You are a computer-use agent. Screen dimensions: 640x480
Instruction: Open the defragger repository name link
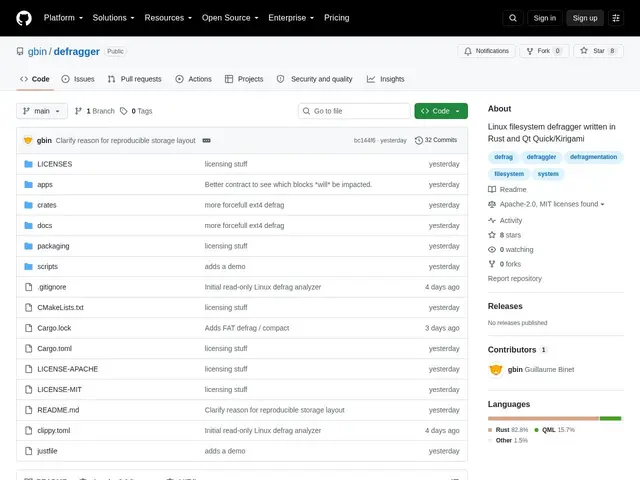point(76,52)
